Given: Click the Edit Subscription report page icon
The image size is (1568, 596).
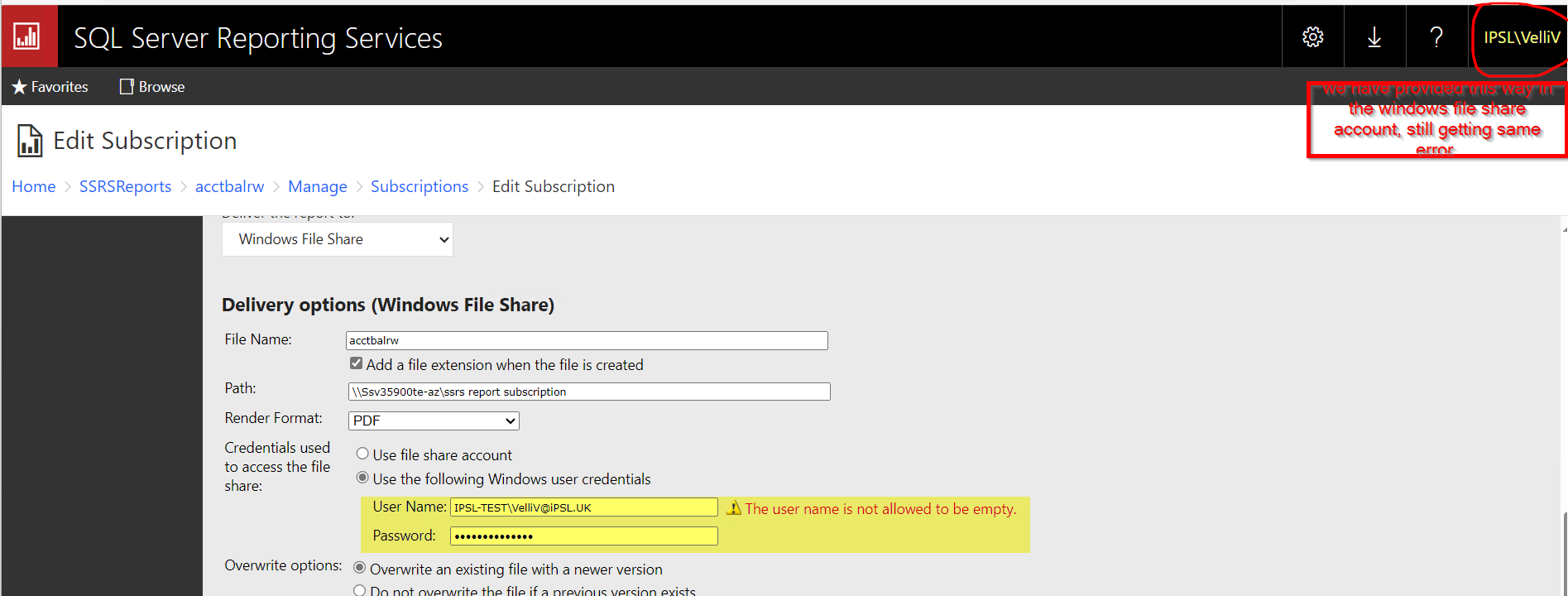Looking at the screenshot, I should click(x=30, y=141).
